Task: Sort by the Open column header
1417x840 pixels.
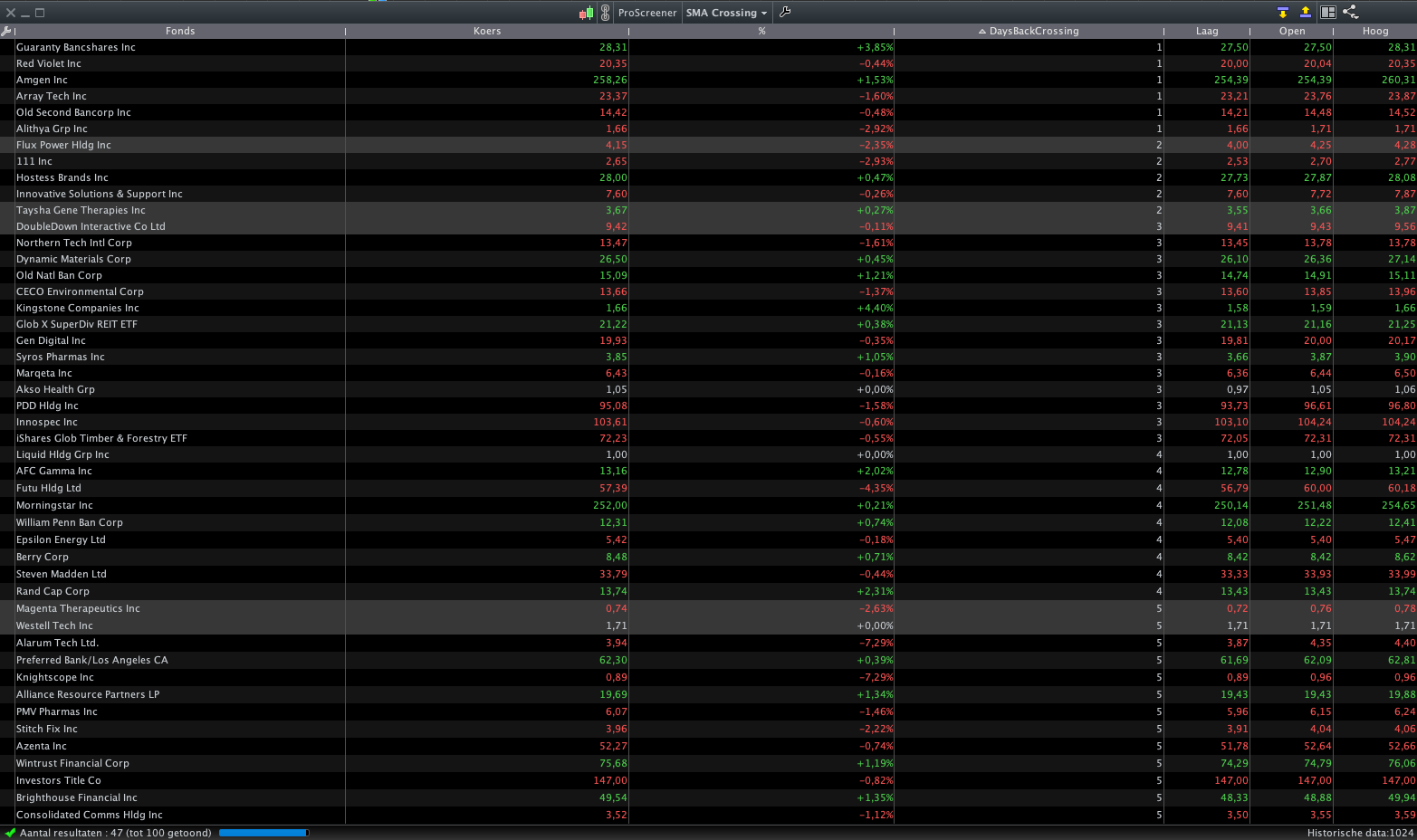Action: 1292,31
